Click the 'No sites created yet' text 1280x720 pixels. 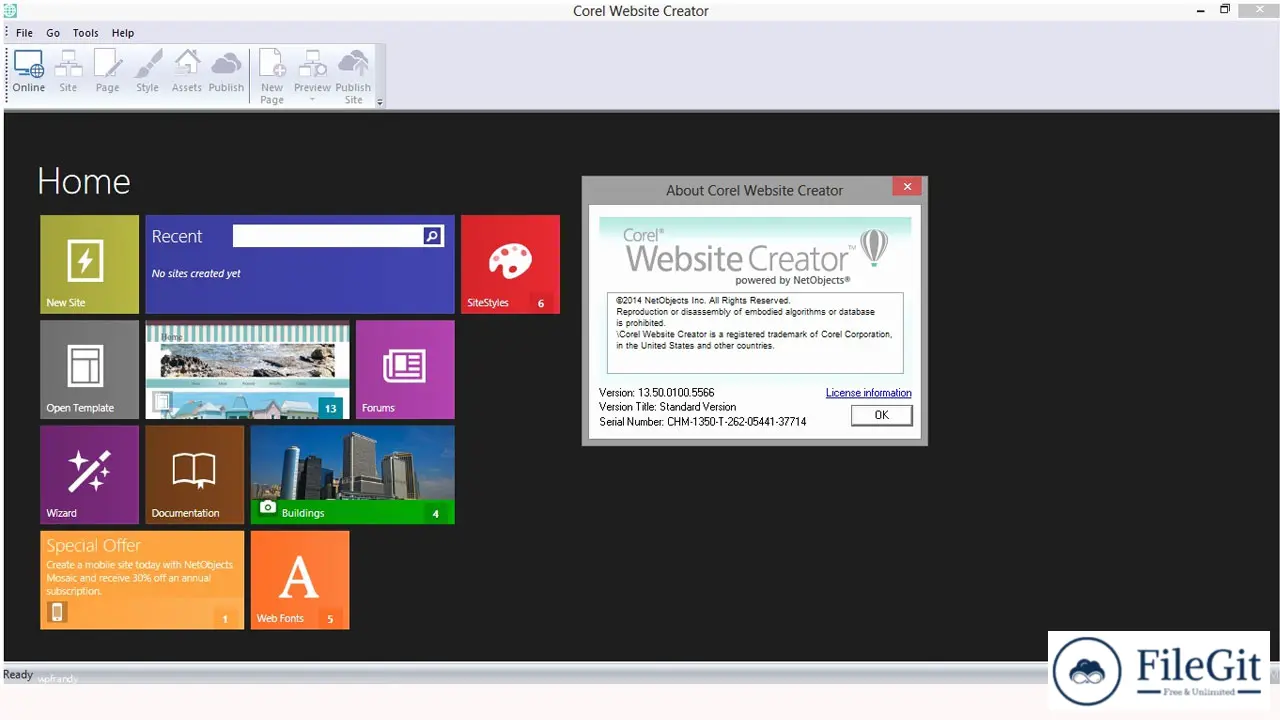tap(196, 274)
